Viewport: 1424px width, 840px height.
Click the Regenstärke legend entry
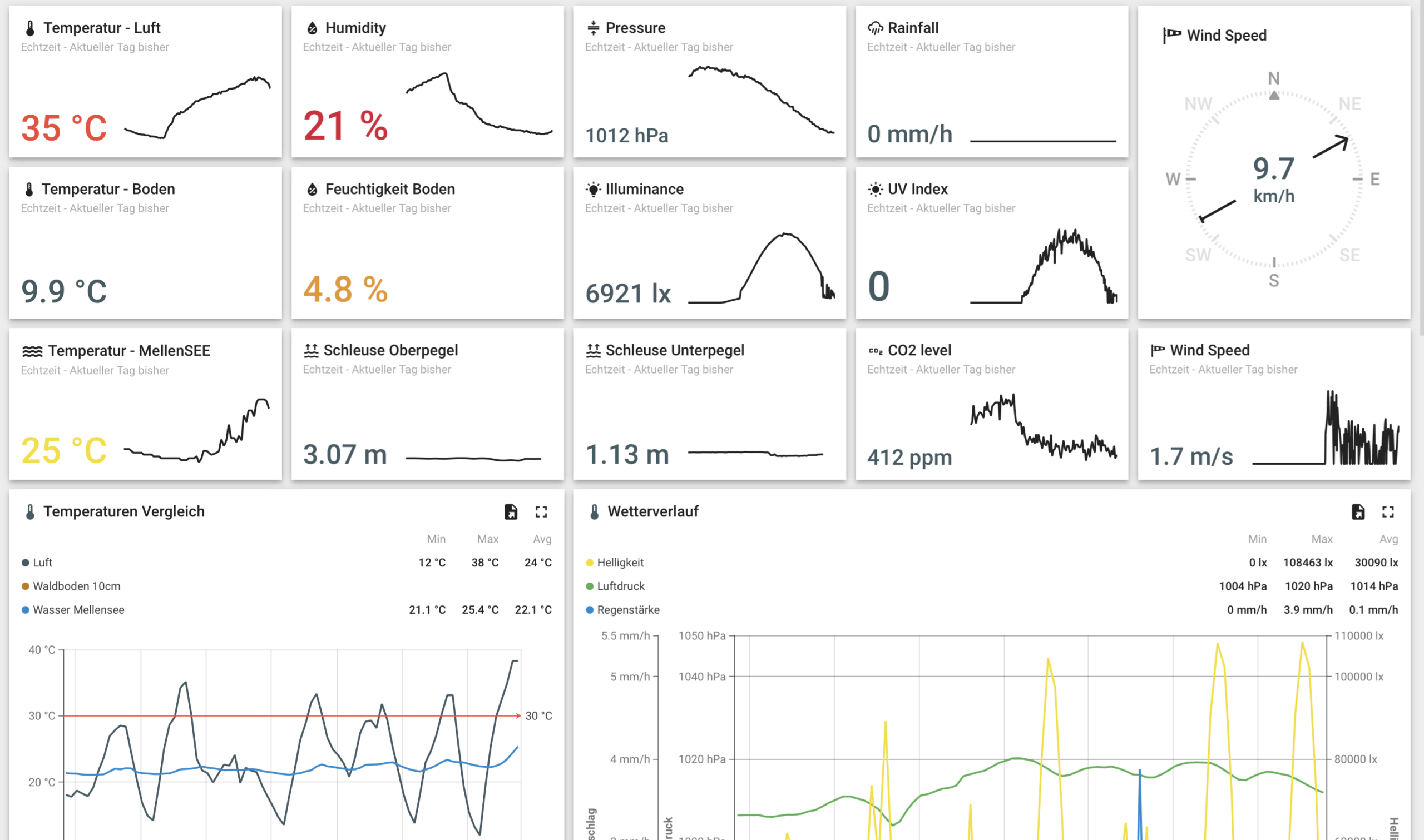pyautogui.click(x=627, y=610)
